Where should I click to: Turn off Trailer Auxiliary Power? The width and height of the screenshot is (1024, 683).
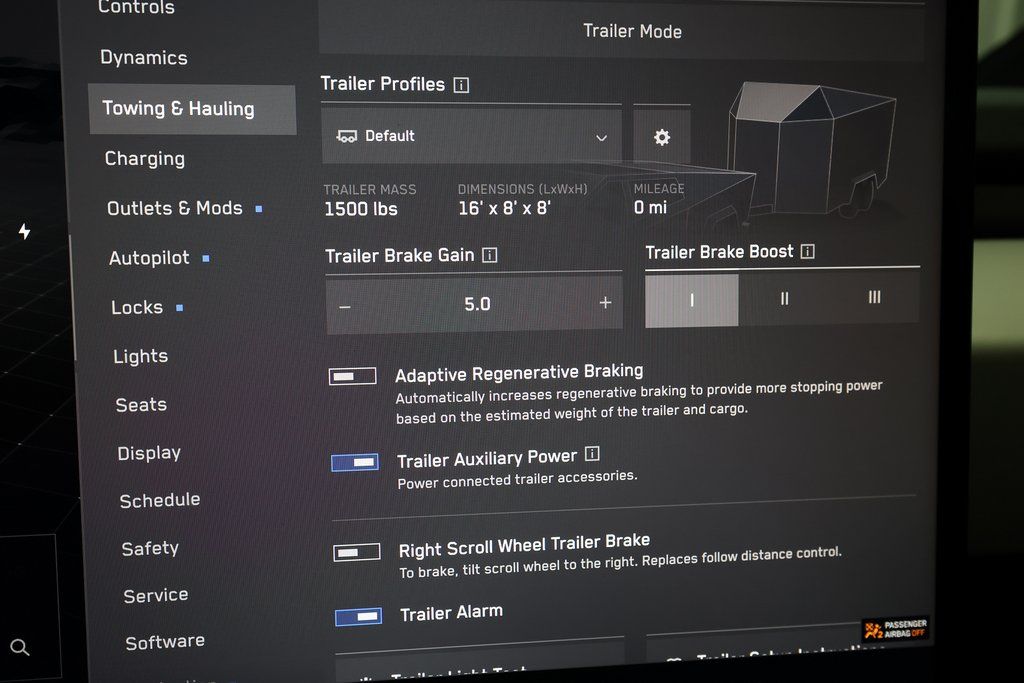(x=355, y=462)
